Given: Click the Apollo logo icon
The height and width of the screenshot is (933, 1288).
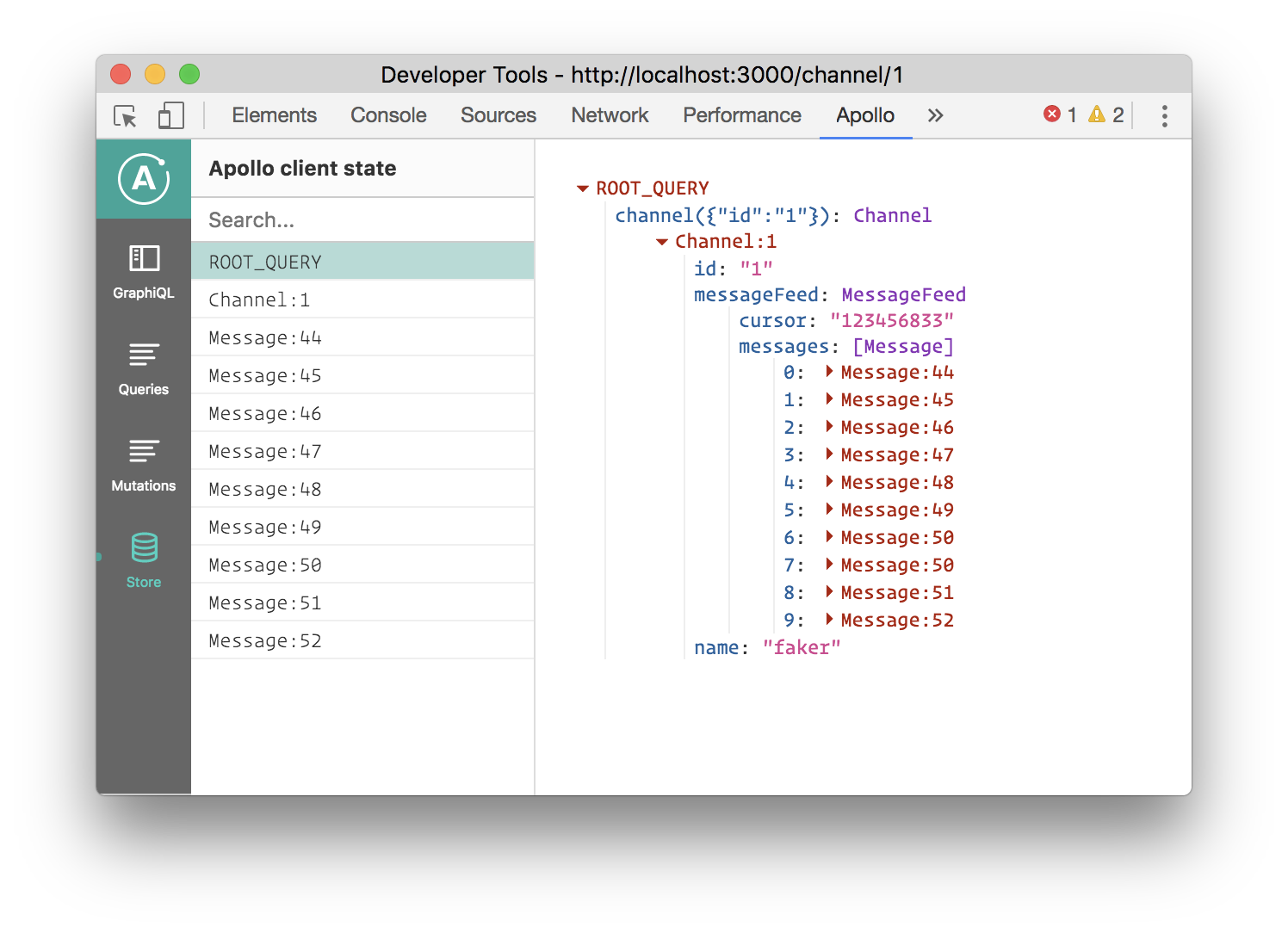Looking at the screenshot, I should coord(144,179).
